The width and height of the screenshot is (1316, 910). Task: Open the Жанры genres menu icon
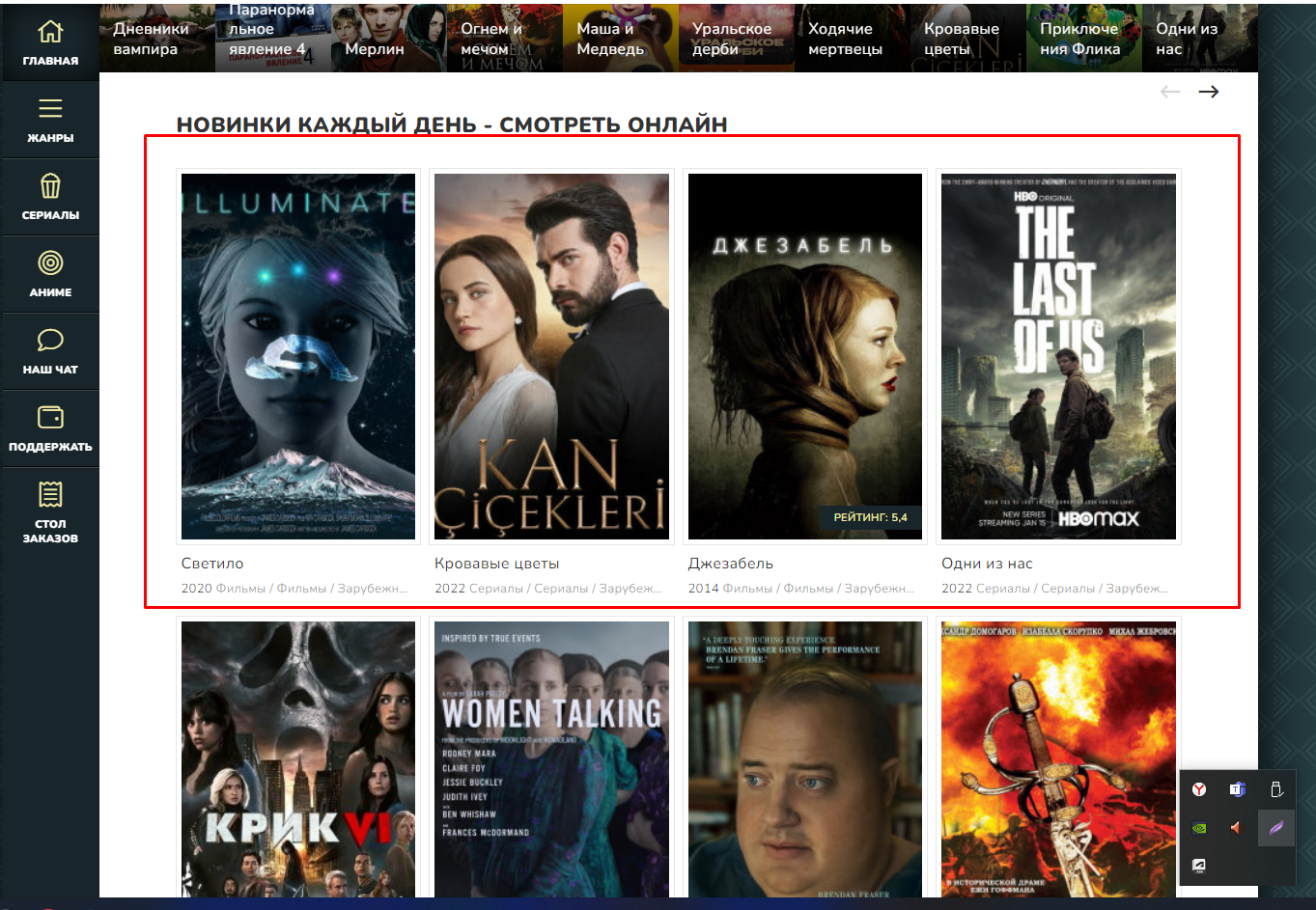(x=50, y=109)
